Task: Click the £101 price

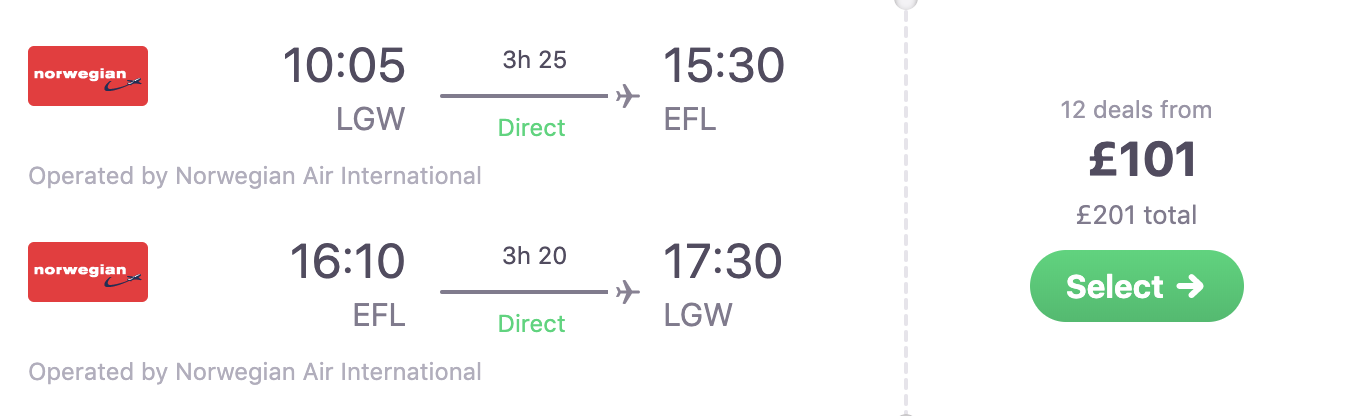Action: click(x=1142, y=161)
